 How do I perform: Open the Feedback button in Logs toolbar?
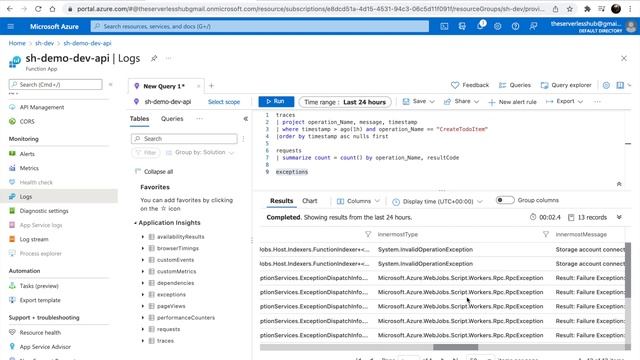click(470, 85)
